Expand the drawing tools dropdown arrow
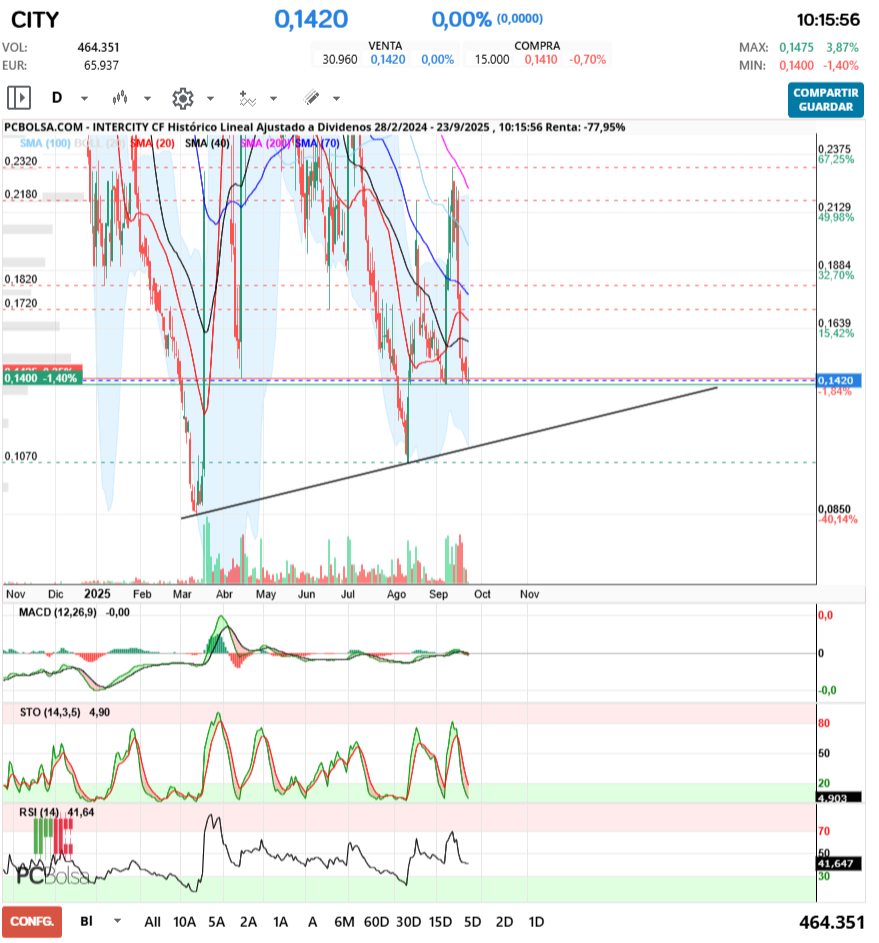 (337, 99)
